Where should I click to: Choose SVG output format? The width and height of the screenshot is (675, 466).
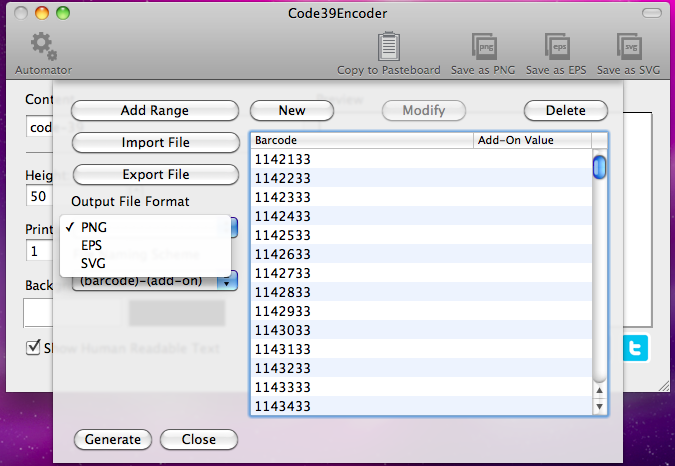pos(146,263)
